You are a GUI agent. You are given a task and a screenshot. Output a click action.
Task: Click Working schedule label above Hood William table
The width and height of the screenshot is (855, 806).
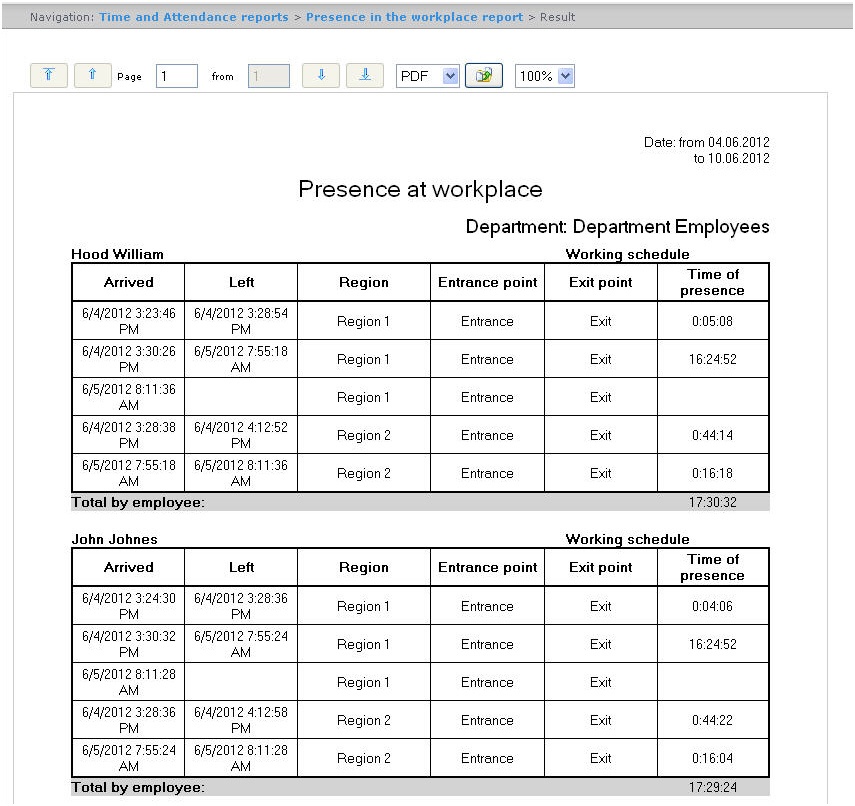(628, 254)
